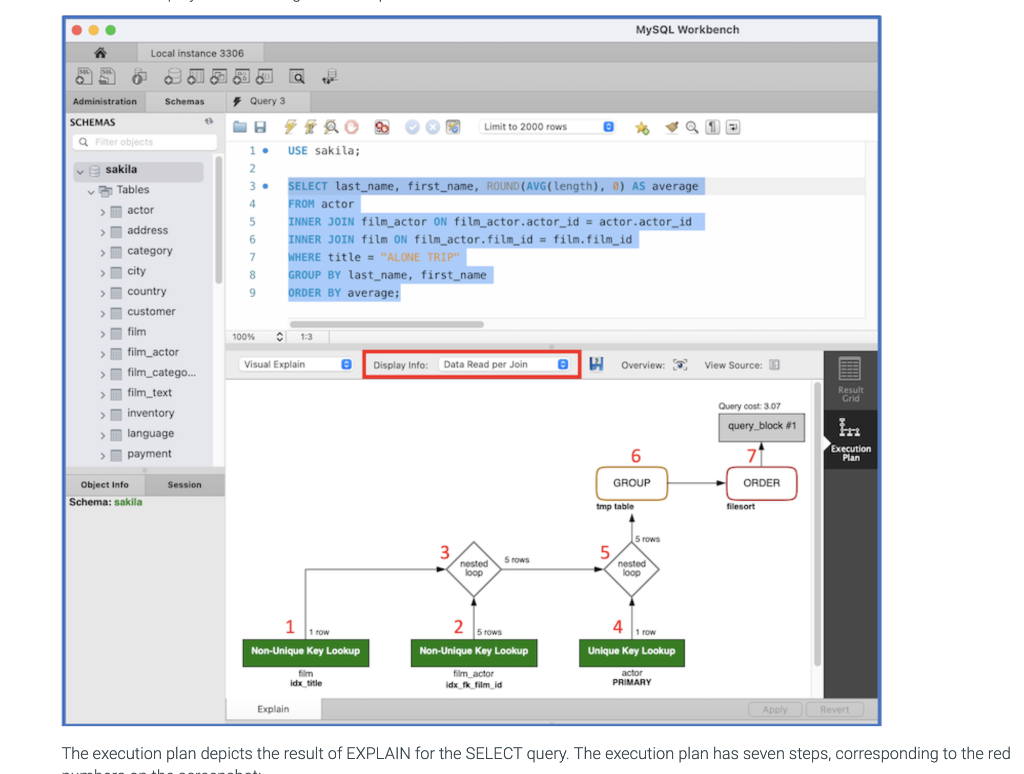Click the ORDER node in plan
Viewport: 1024px width, 774px height.
(761, 483)
